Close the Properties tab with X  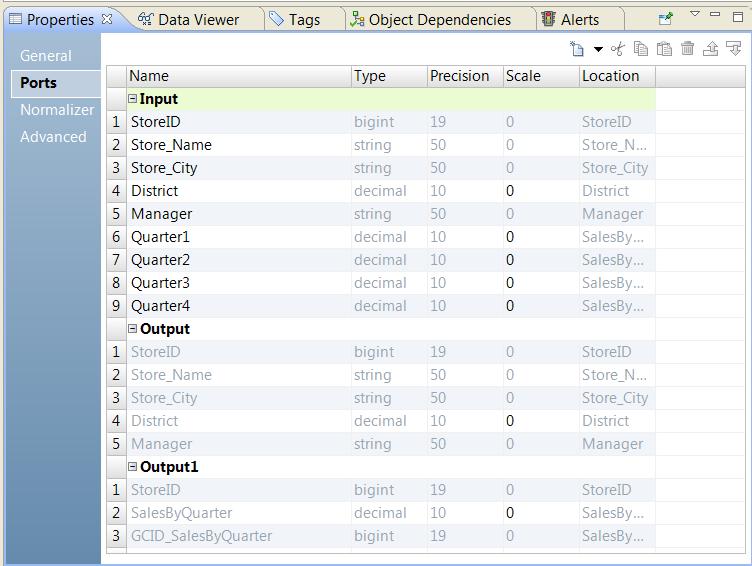coord(107,19)
